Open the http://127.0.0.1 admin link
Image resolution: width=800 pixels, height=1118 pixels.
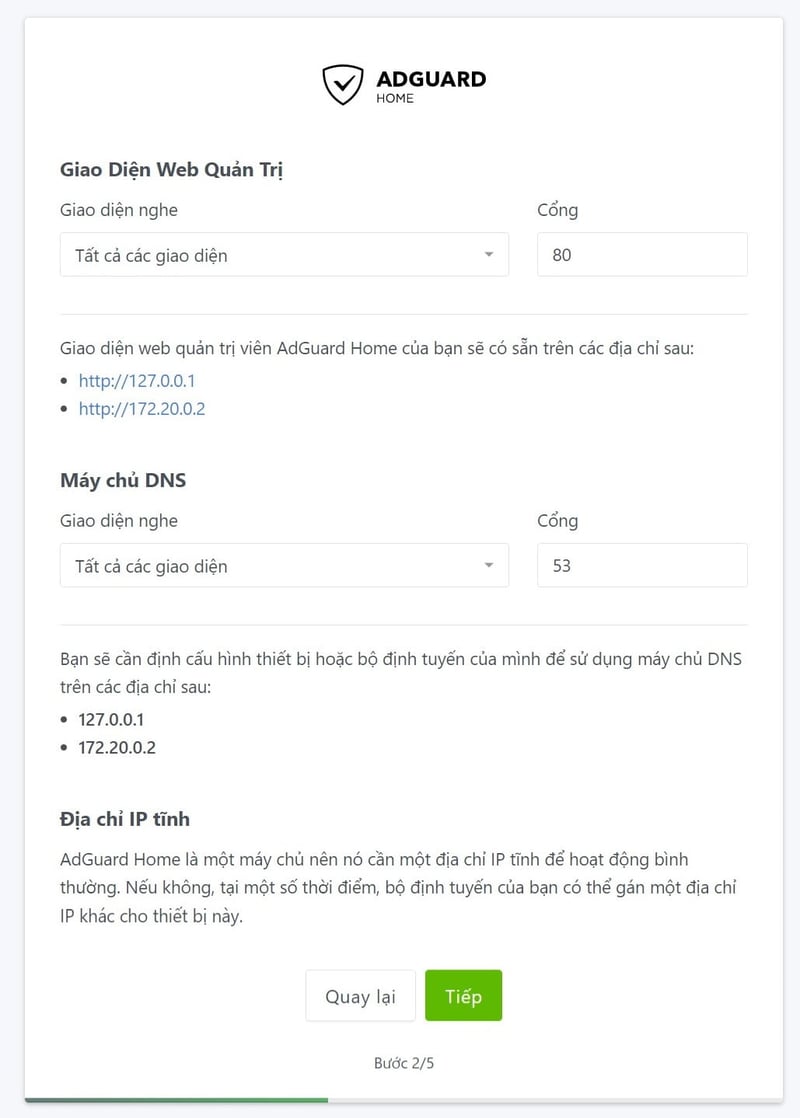tap(137, 381)
